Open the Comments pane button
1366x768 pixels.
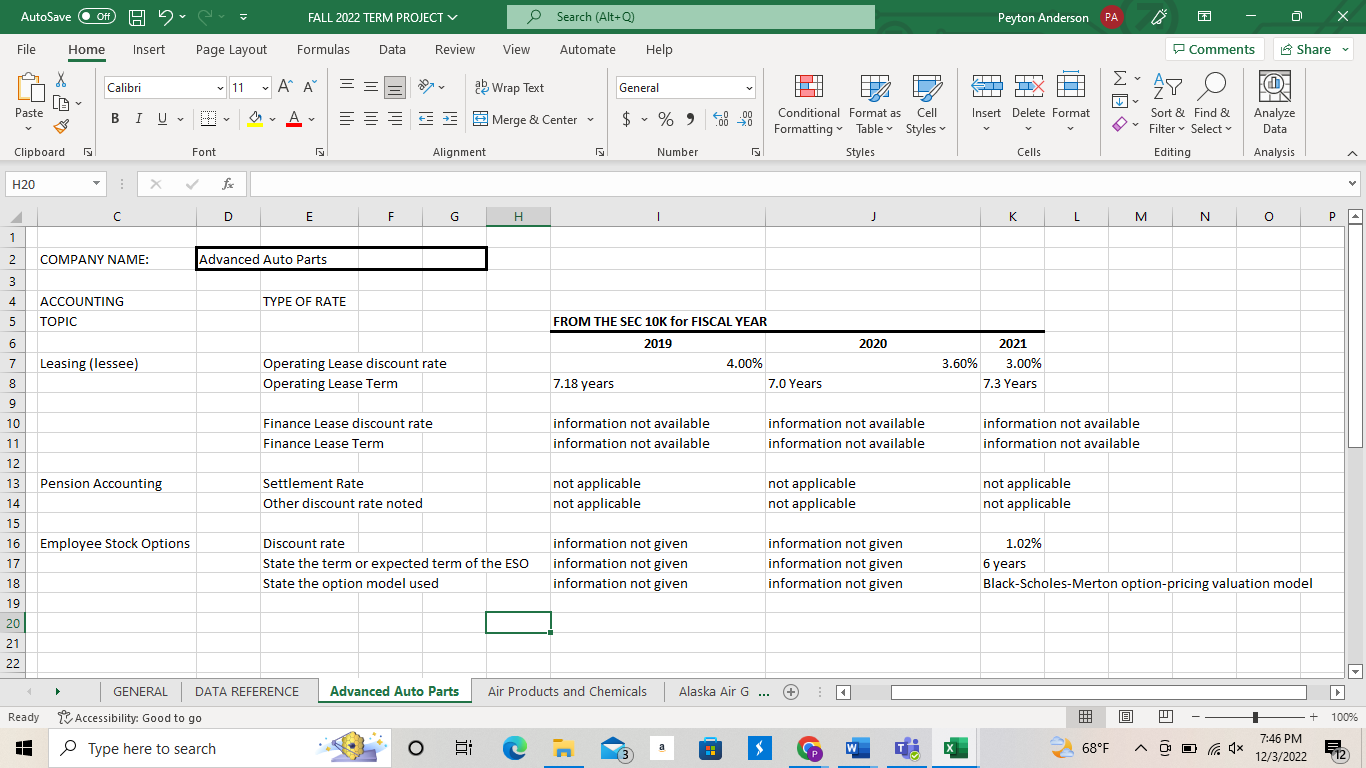pyautogui.click(x=1214, y=49)
